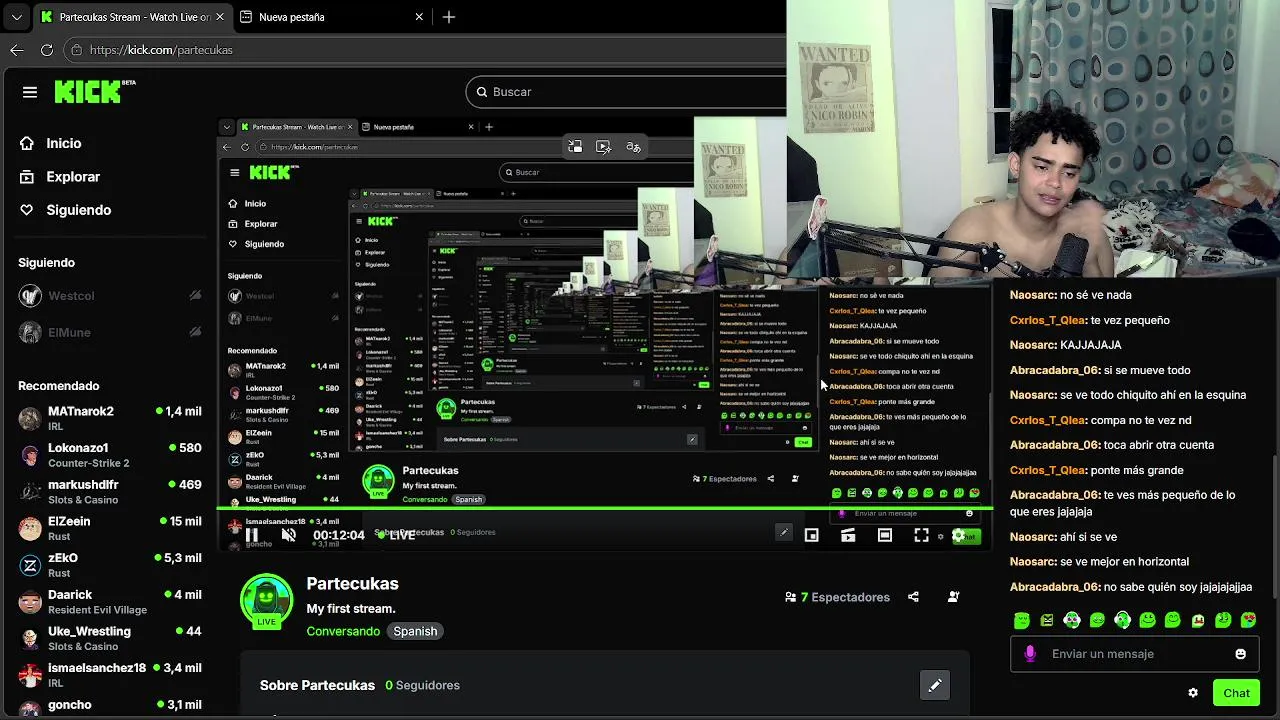1280x720 pixels.
Task: Click chat message 'se ve mejor en horizontal'
Action: click(1125, 562)
